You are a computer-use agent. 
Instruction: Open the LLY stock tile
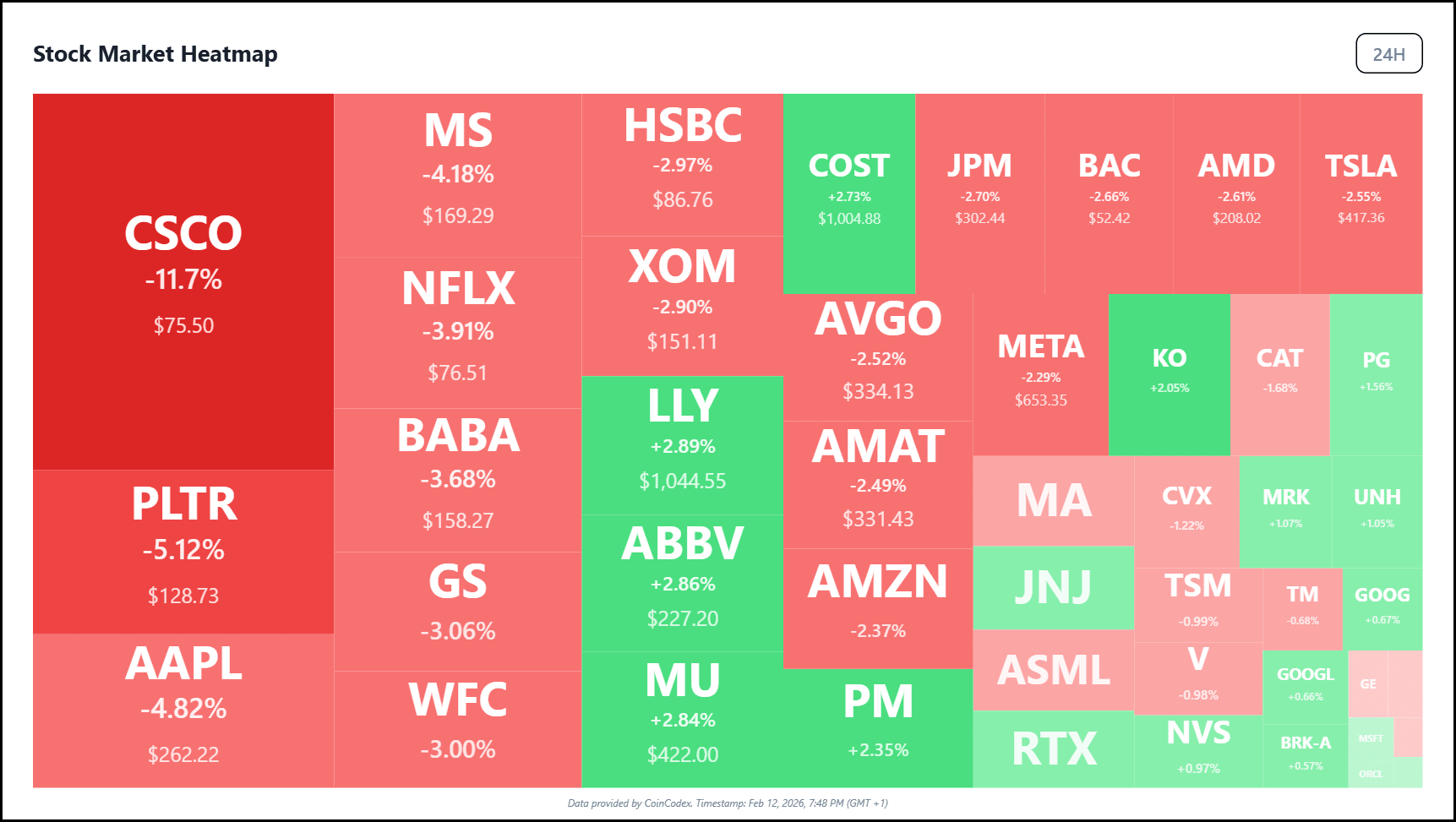(x=682, y=445)
